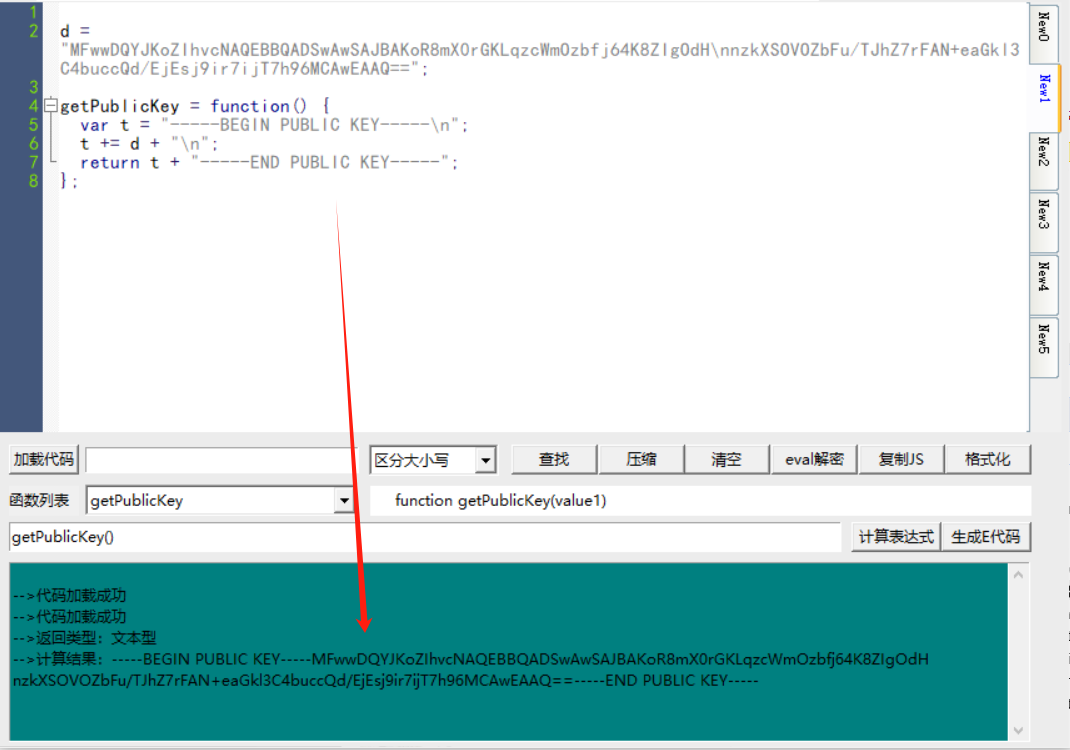Click the 'd =' assignment line
Image resolution: width=1070 pixels, height=750 pixels.
75,31
